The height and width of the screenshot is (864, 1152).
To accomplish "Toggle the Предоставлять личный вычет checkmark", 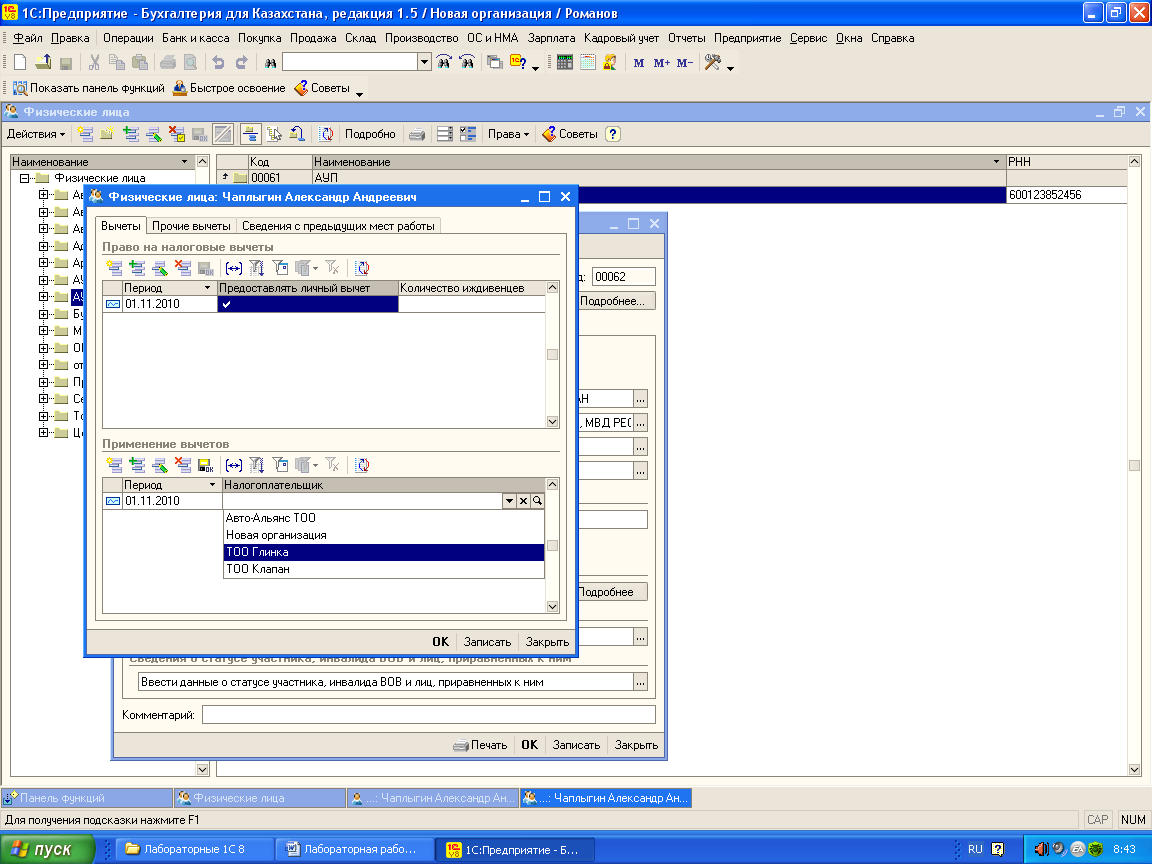I will click(x=226, y=304).
